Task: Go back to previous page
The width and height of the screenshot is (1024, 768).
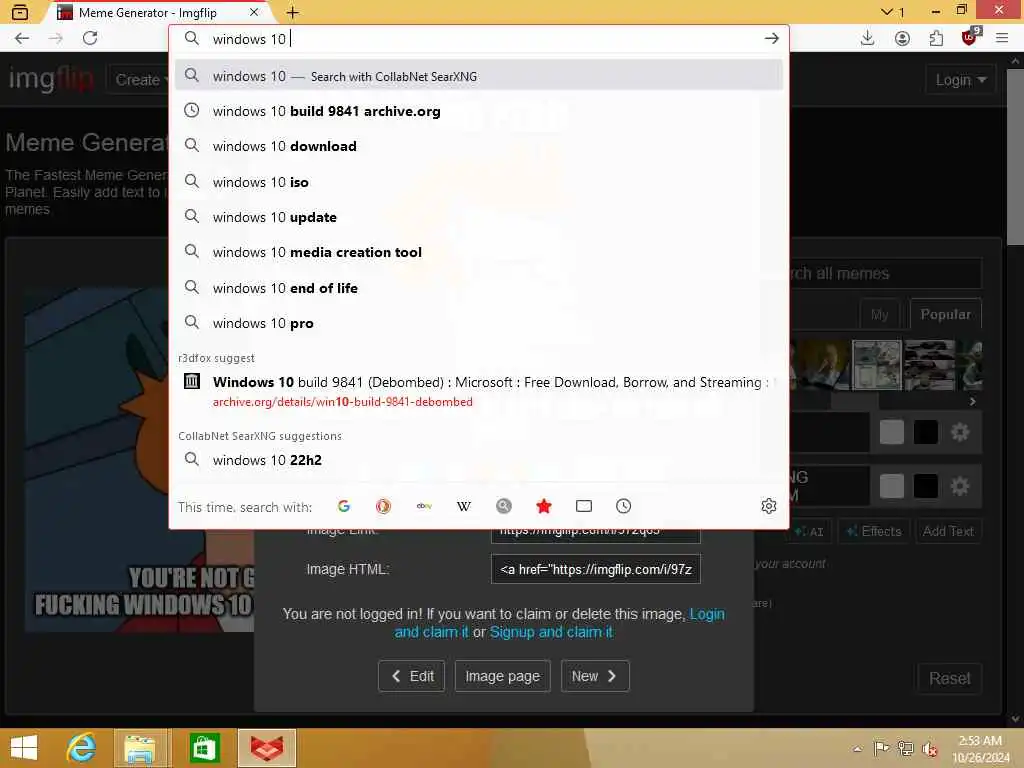Action: 22,39
